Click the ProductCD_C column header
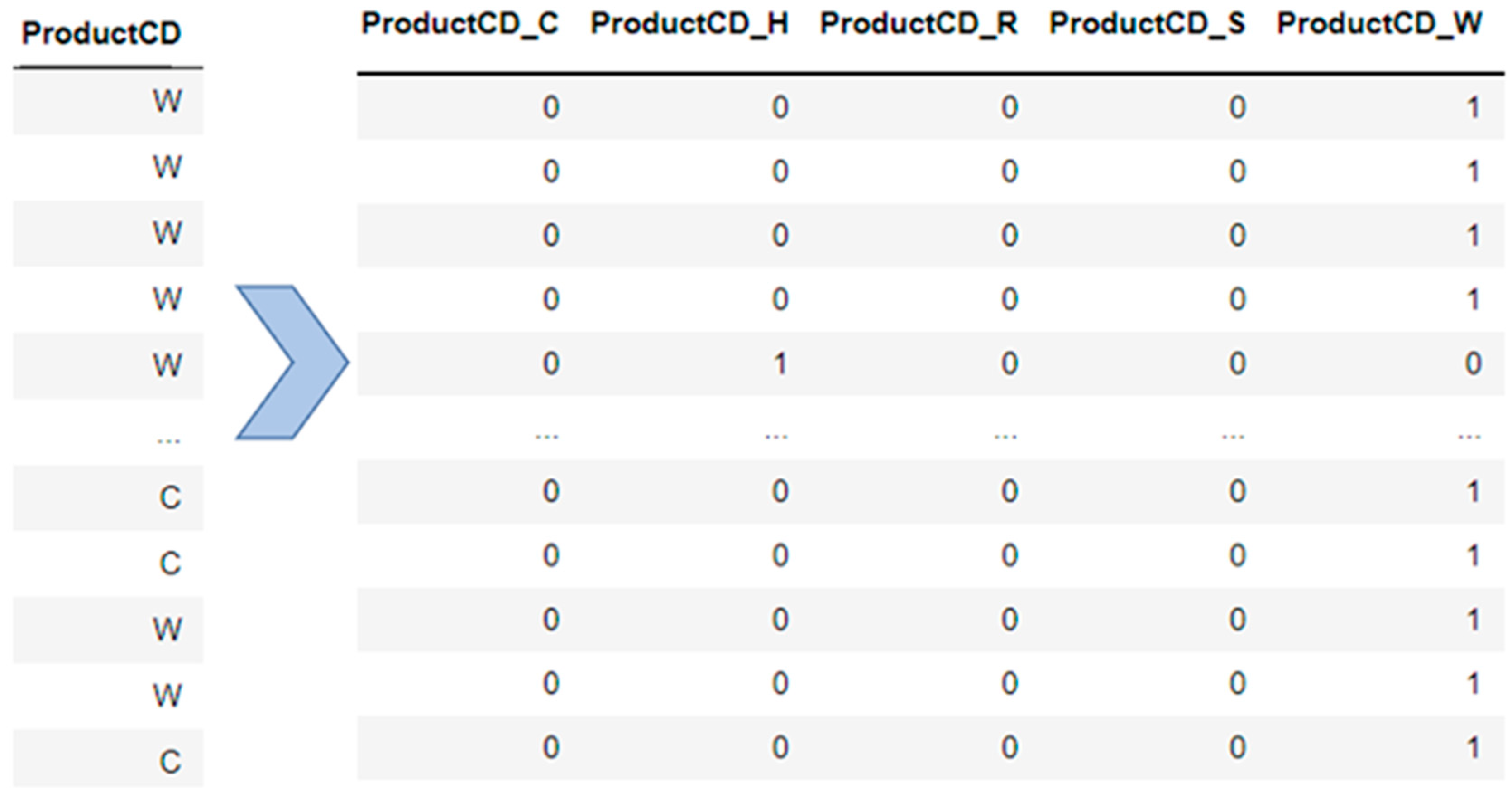The height and width of the screenshot is (788, 1512). pyautogui.click(x=459, y=24)
